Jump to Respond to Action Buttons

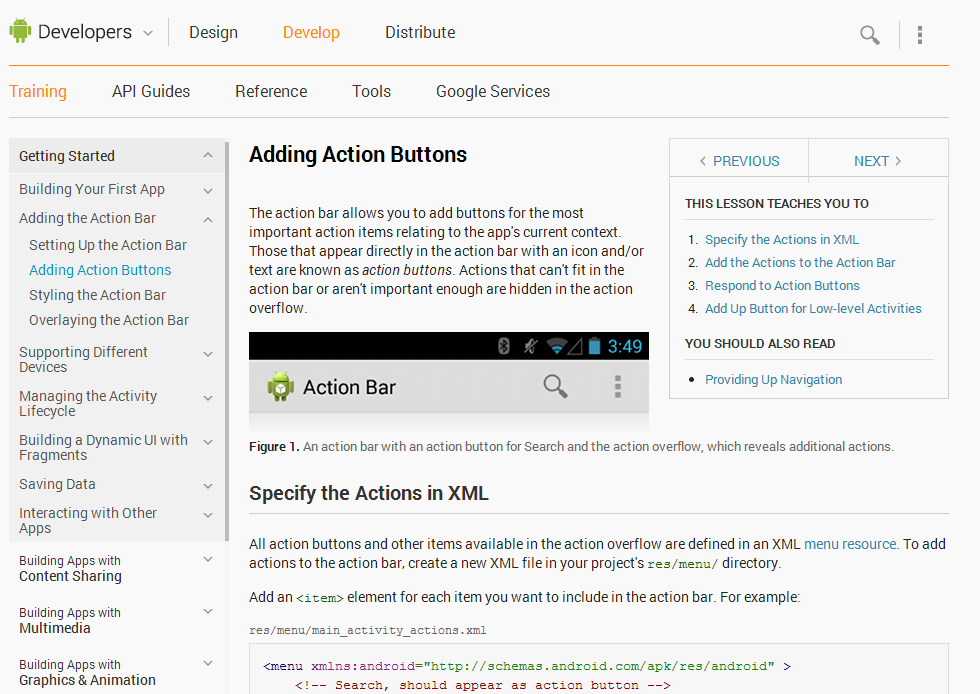pos(782,286)
